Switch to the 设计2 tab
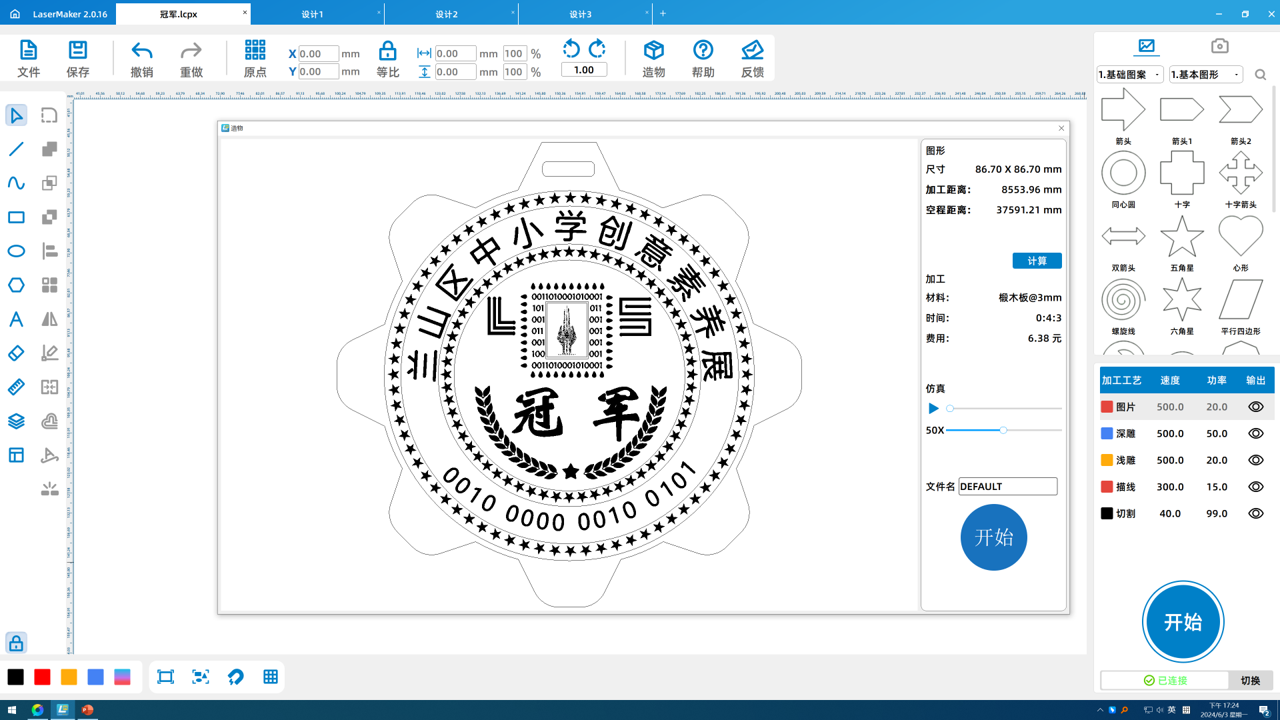 447,14
